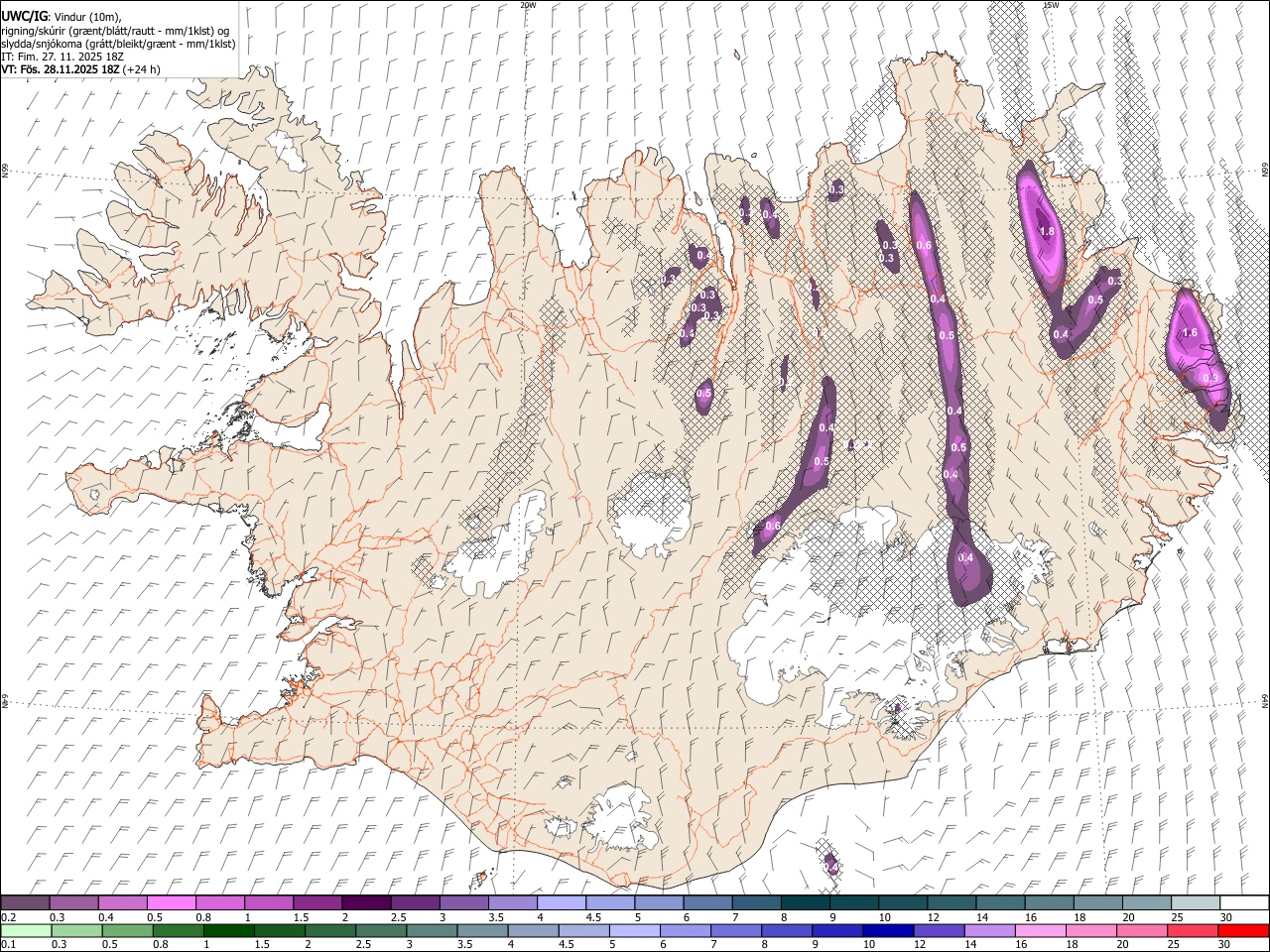
Task: Click the 1.8 snowfall value on the map
Action: [x=1046, y=232]
